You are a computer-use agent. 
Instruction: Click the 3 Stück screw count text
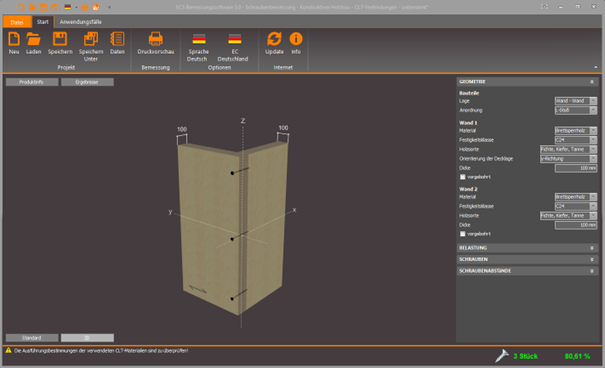click(525, 356)
